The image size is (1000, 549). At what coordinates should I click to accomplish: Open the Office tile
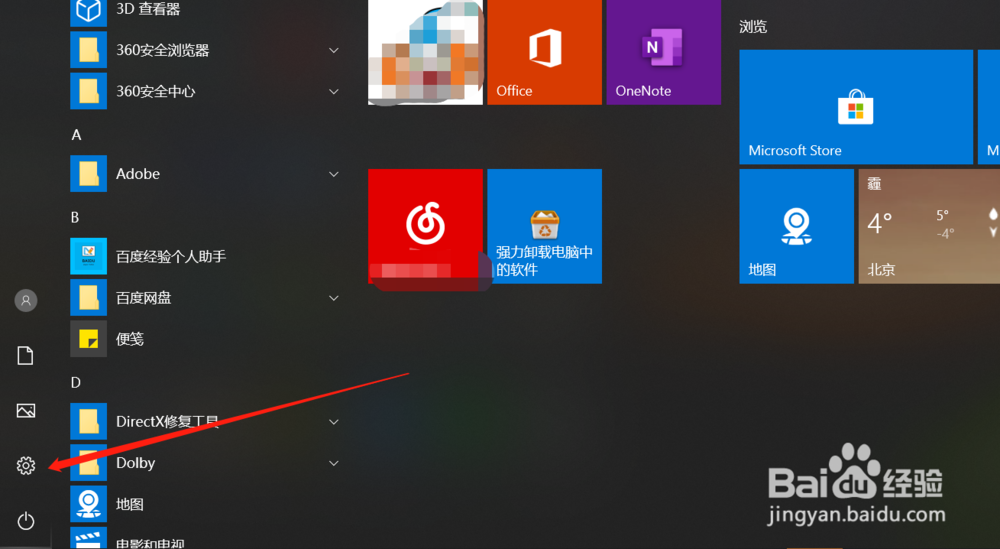(x=545, y=52)
